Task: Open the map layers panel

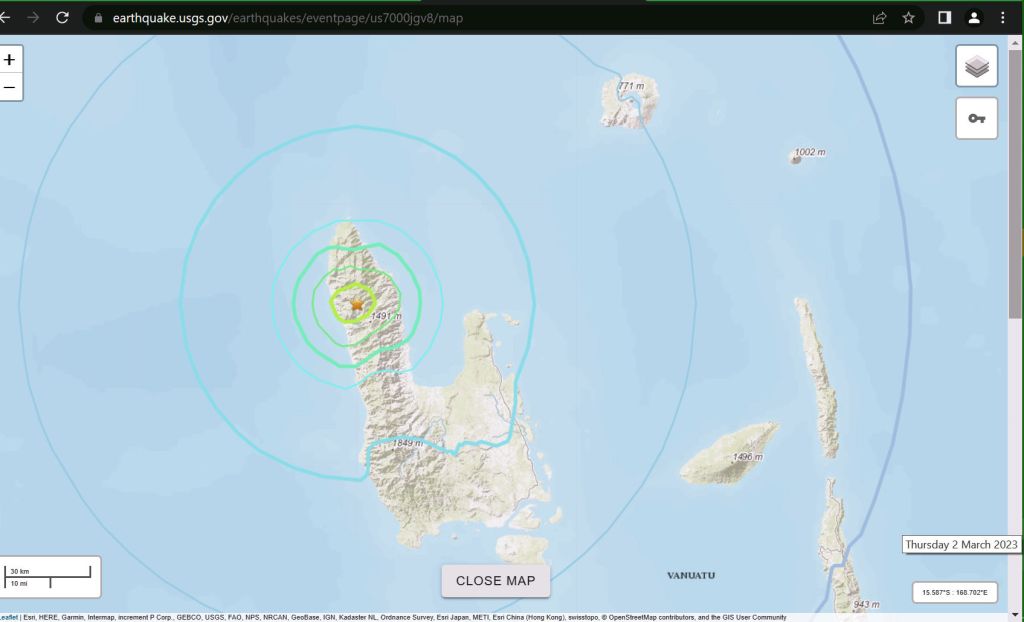Action: pos(976,67)
